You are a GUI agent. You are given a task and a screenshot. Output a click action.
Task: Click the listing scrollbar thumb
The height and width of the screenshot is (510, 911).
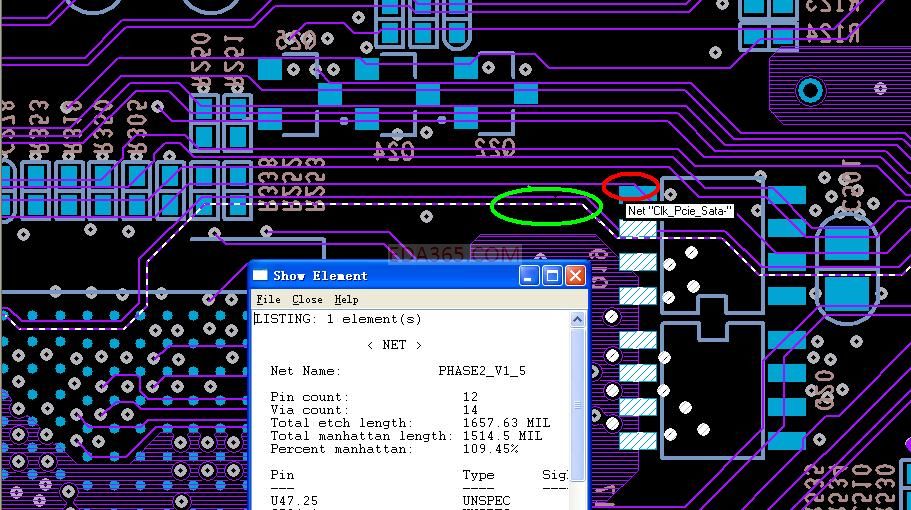[578, 405]
